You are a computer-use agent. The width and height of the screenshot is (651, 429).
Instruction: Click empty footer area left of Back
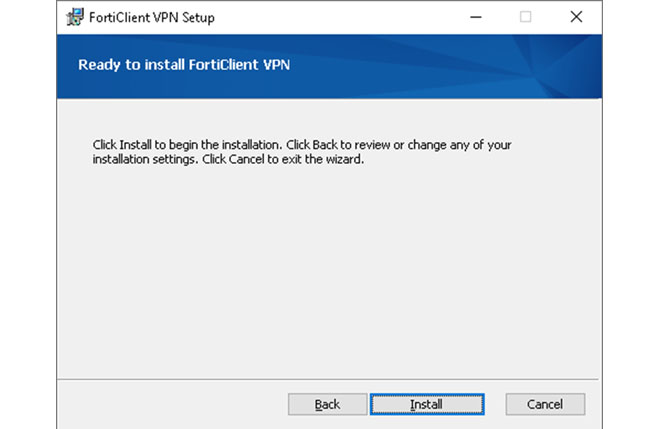pyautogui.click(x=170, y=404)
